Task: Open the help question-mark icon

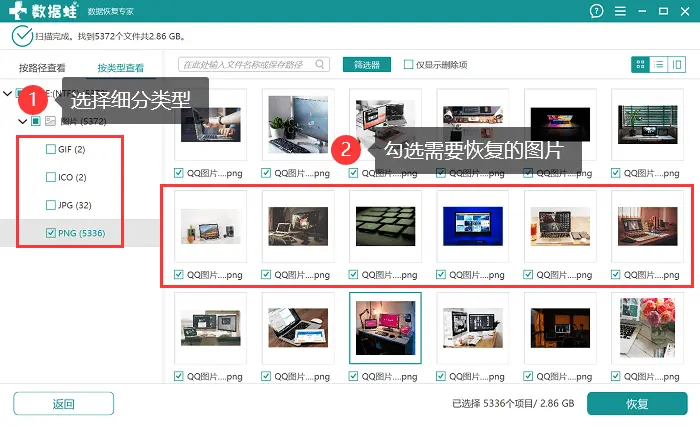Action: tap(596, 11)
